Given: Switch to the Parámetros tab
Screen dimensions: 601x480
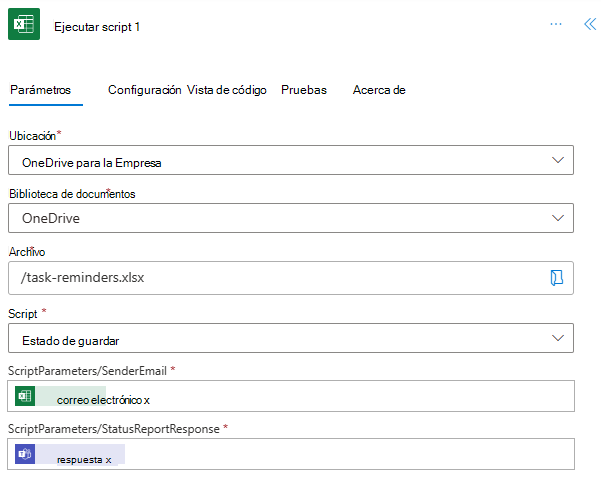Looking at the screenshot, I should click(40, 90).
